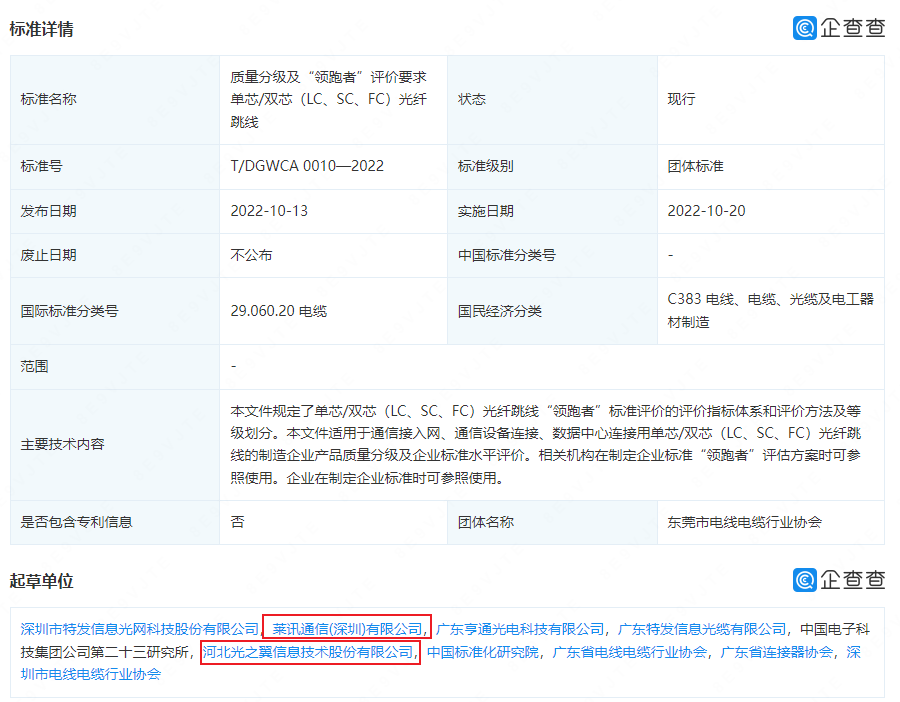The image size is (900, 702).
Task: Click the 广东省连接器协会 link
Action: coord(777,652)
